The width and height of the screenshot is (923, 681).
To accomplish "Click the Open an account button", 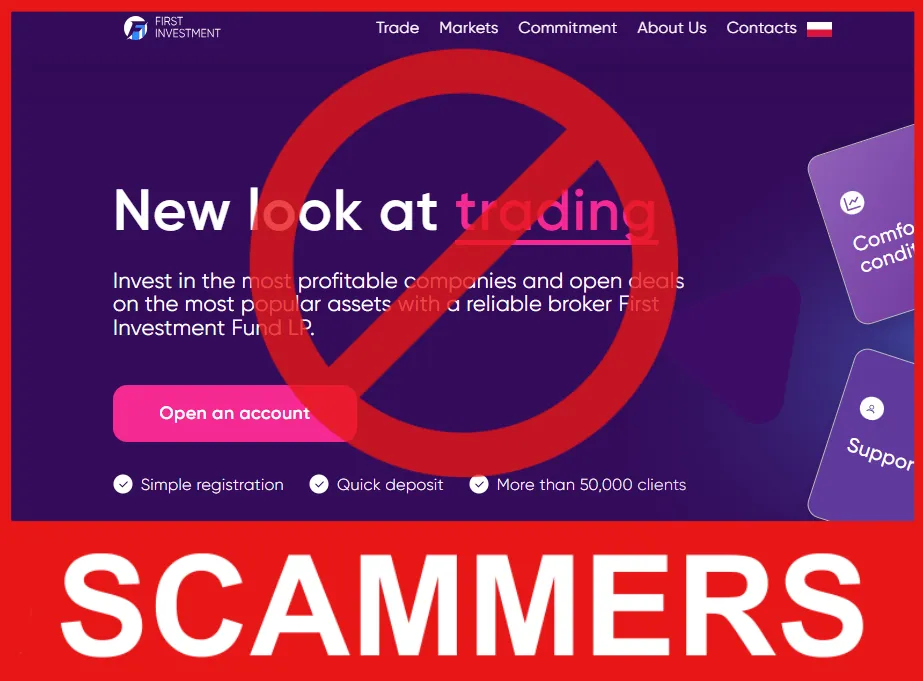I will (x=235, y=413).
